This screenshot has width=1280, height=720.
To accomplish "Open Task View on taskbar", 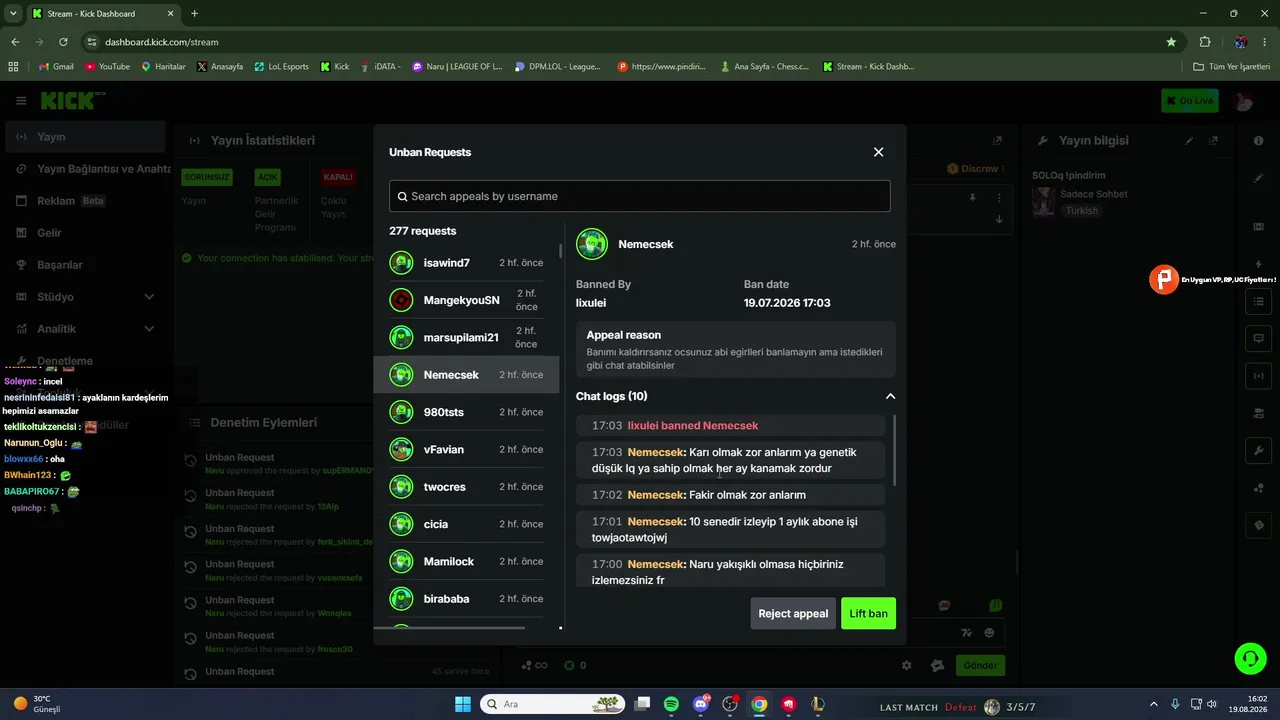I will 643,705.
